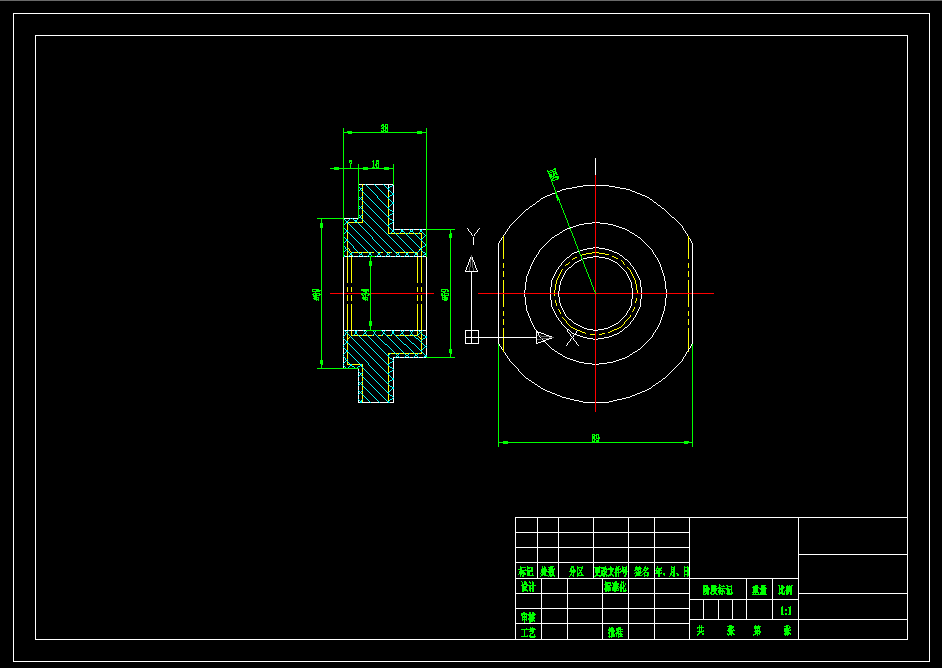Screen dimensions: 942x668
Task: Click the UCS Y axis label
Action: pos(473,236)
